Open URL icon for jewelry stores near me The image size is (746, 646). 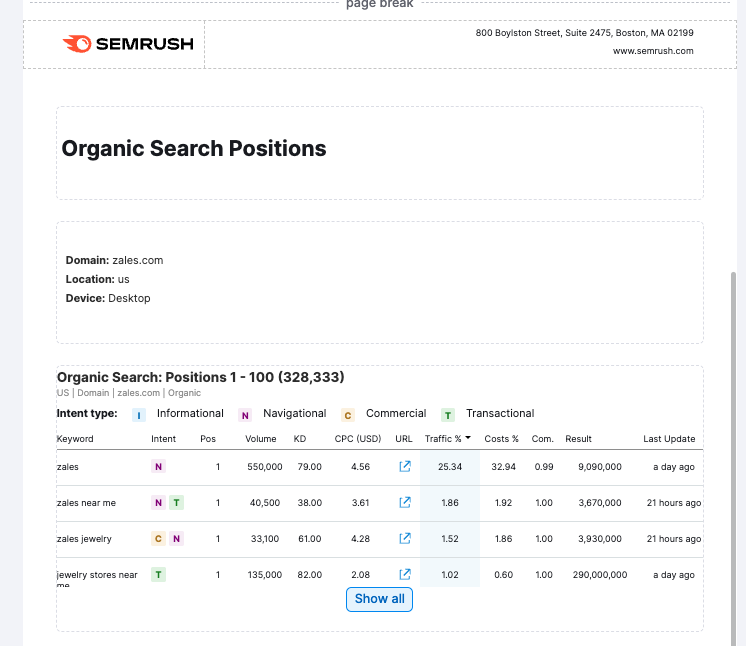[405, 574]
